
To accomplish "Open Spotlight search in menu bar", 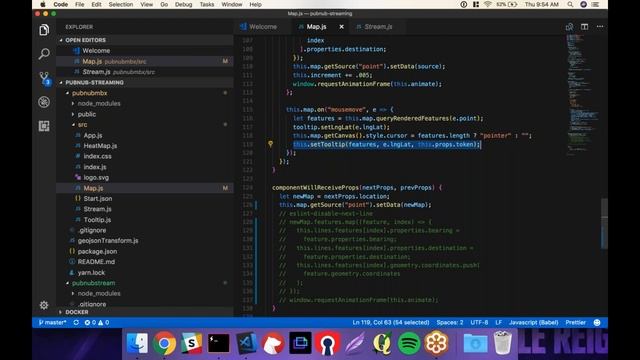I will pyautogui.click(x=570, y=4).
